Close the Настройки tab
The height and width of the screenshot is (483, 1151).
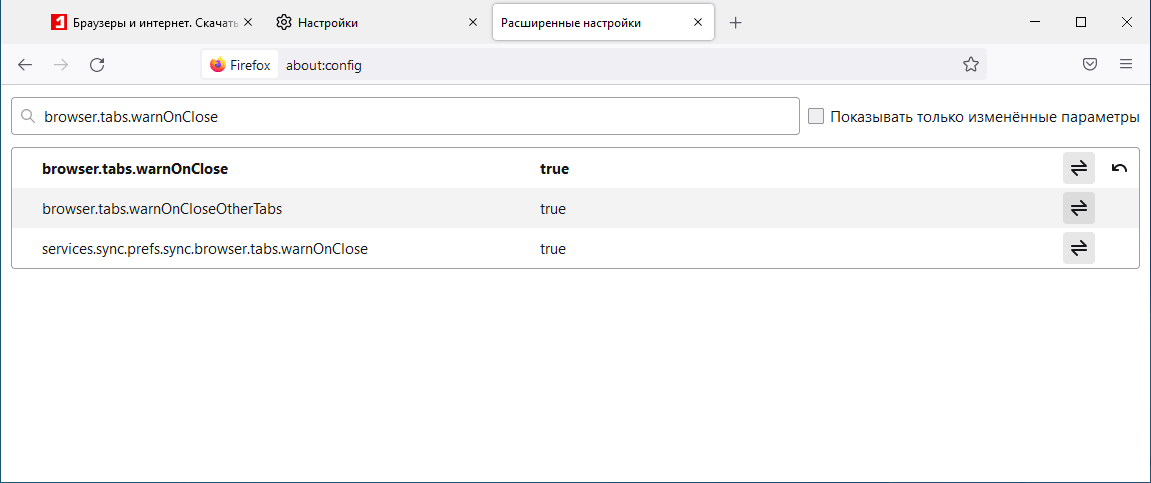tap(473, 23)
